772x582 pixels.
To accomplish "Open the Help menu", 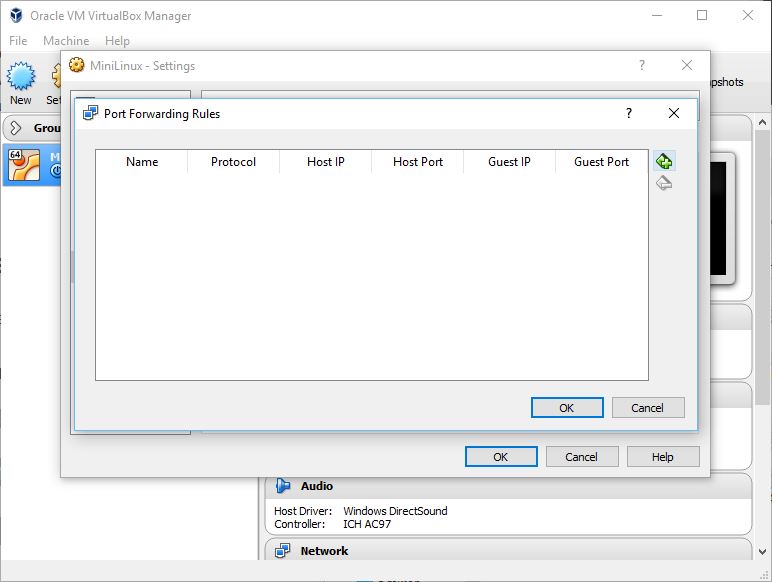I will pyautogui.click(x=117, y=41).
